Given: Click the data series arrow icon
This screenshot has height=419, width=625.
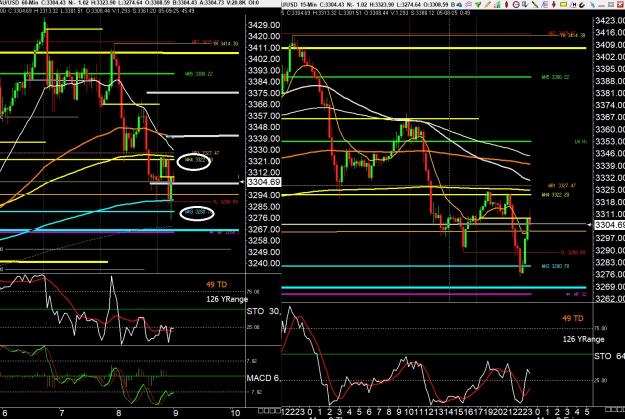Looking at the screenshot, I should 525,5.
